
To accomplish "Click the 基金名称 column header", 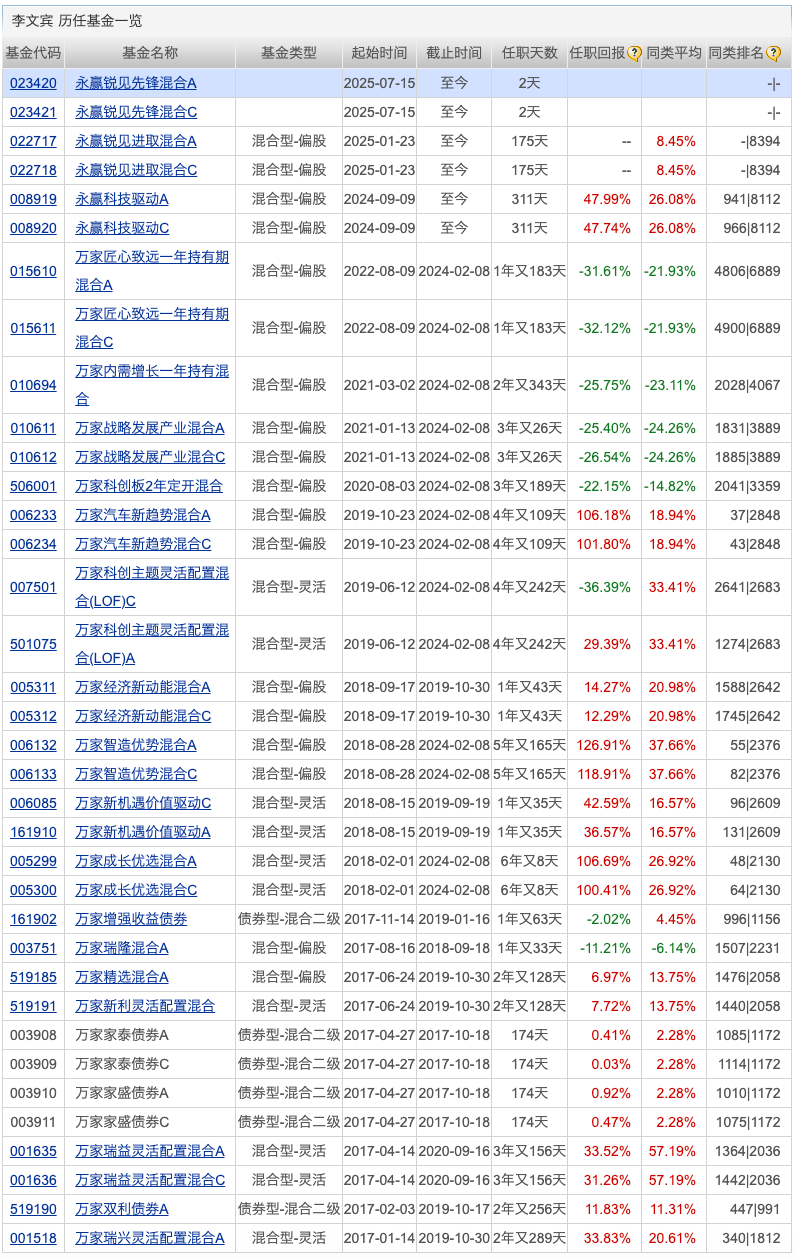I will (150, 53).
